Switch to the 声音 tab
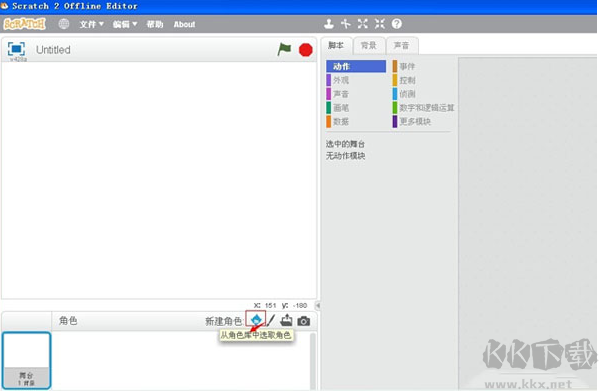 click(401, 46)
